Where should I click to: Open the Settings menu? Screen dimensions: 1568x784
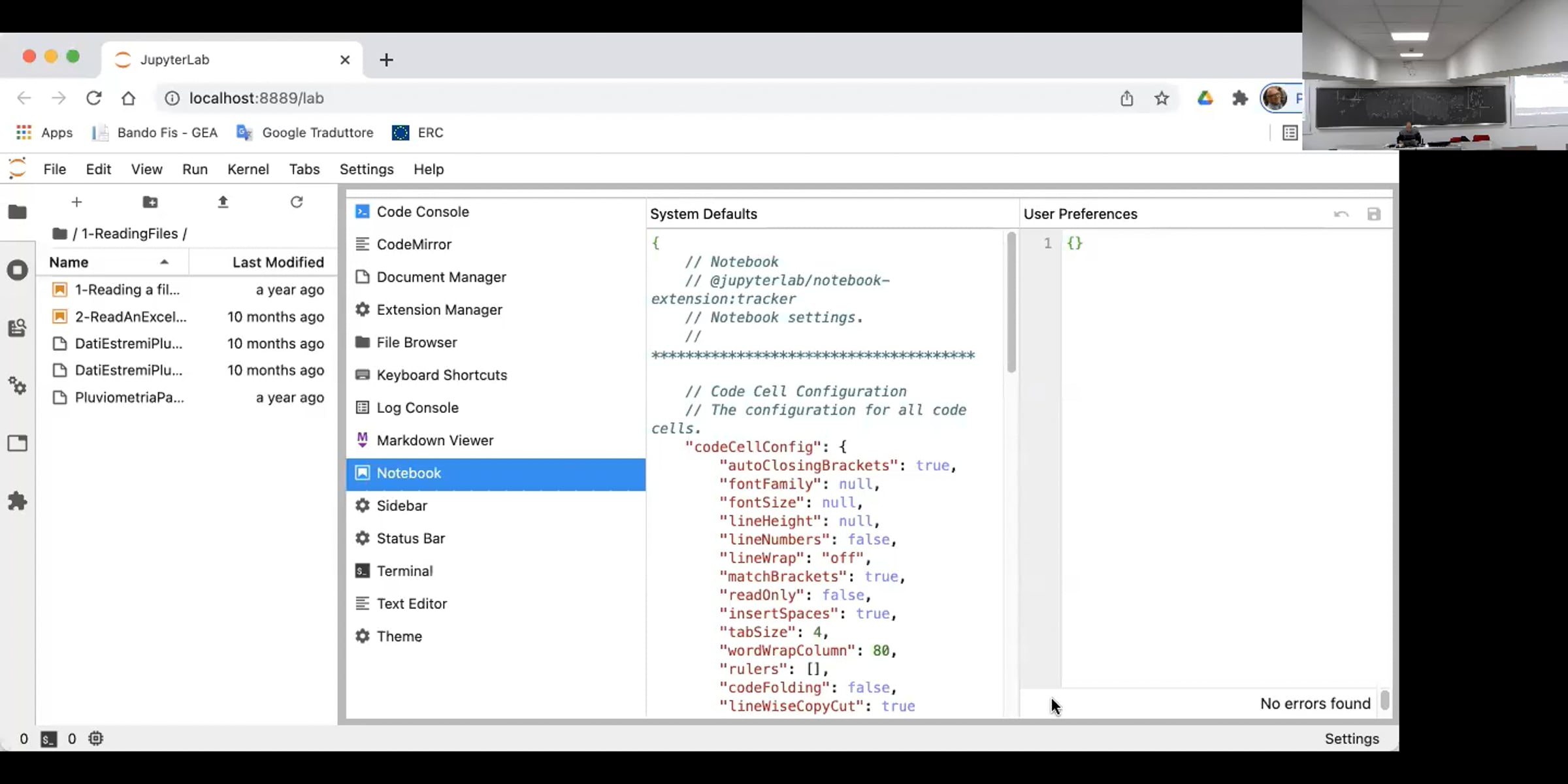367,169
